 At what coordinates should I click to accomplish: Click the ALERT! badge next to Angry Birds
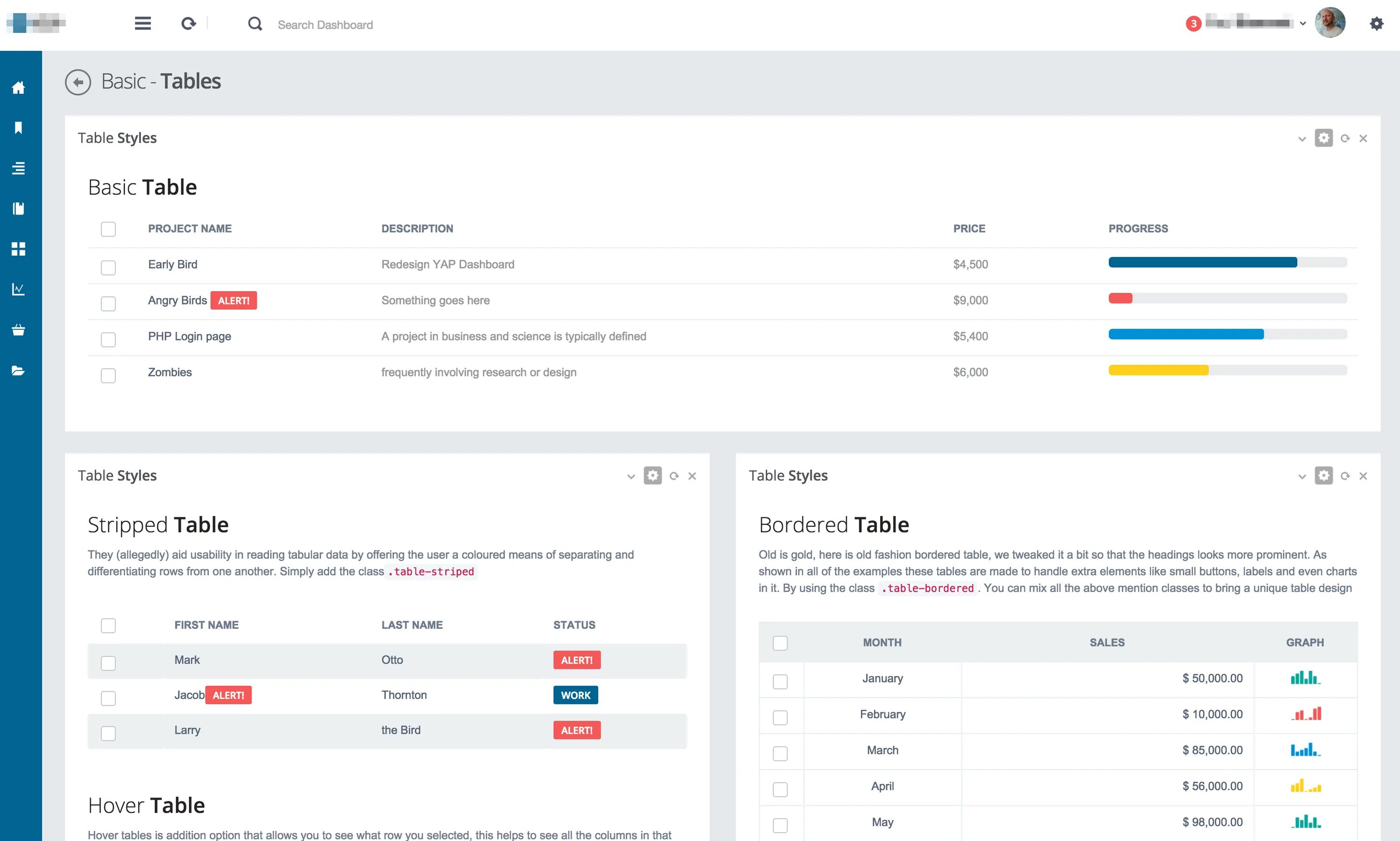click(x=233, y=300)
